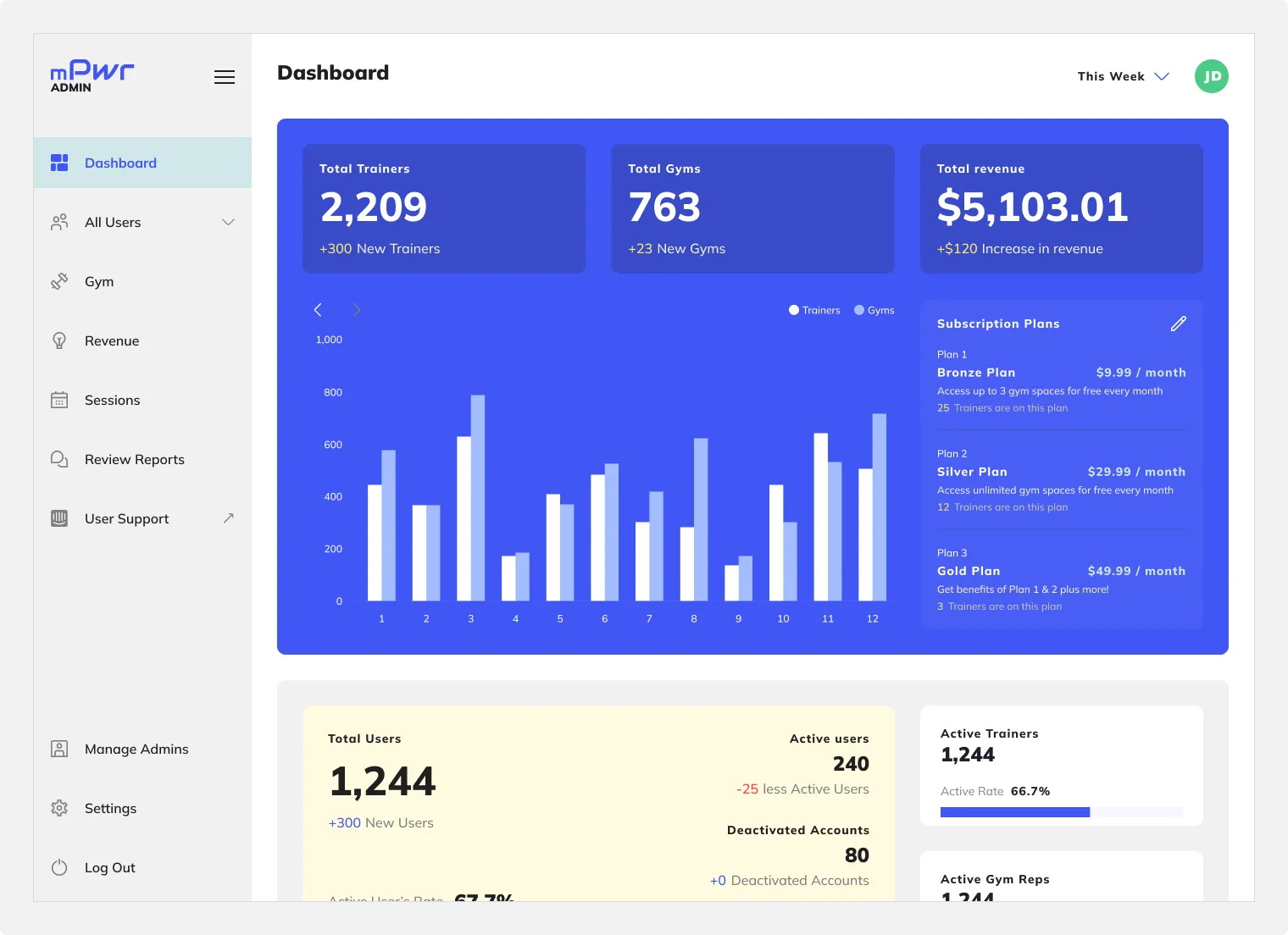Edit Subscription Plans with pencil icon
The height and width of the screenshot is (935, 1288).
1179,324
